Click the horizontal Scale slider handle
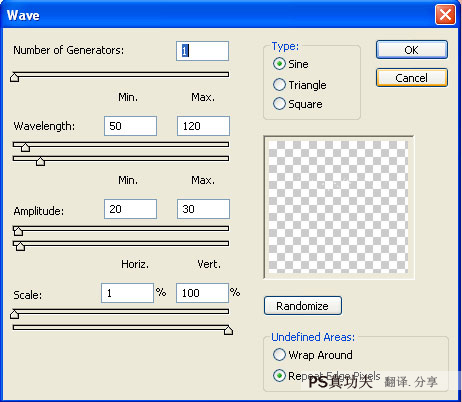 (14, 314)
